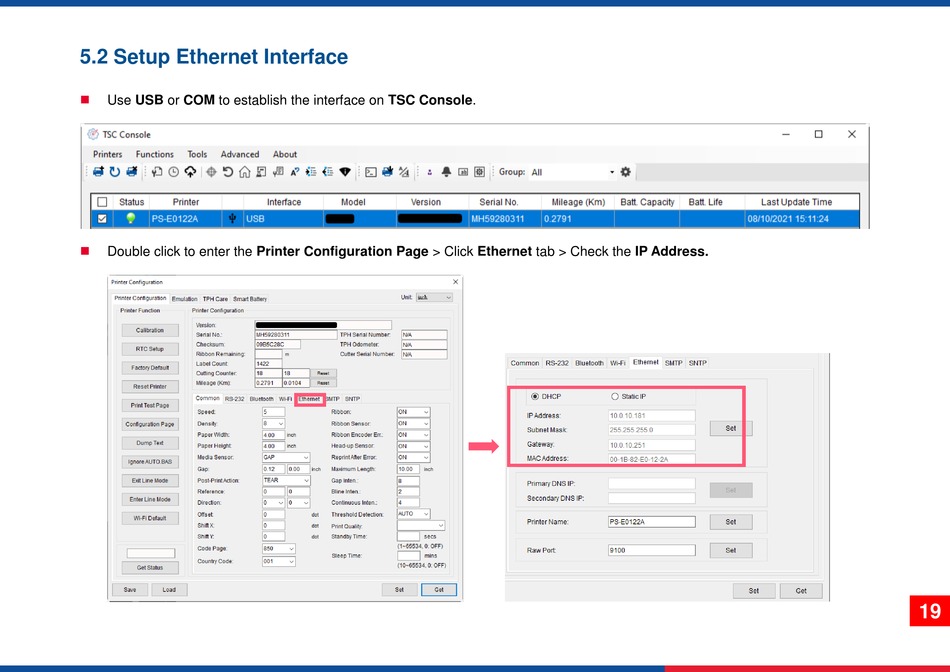Screen dimensions: 950x672
Task: Click the Printer Name input field
Action: [x=651, y=522]
